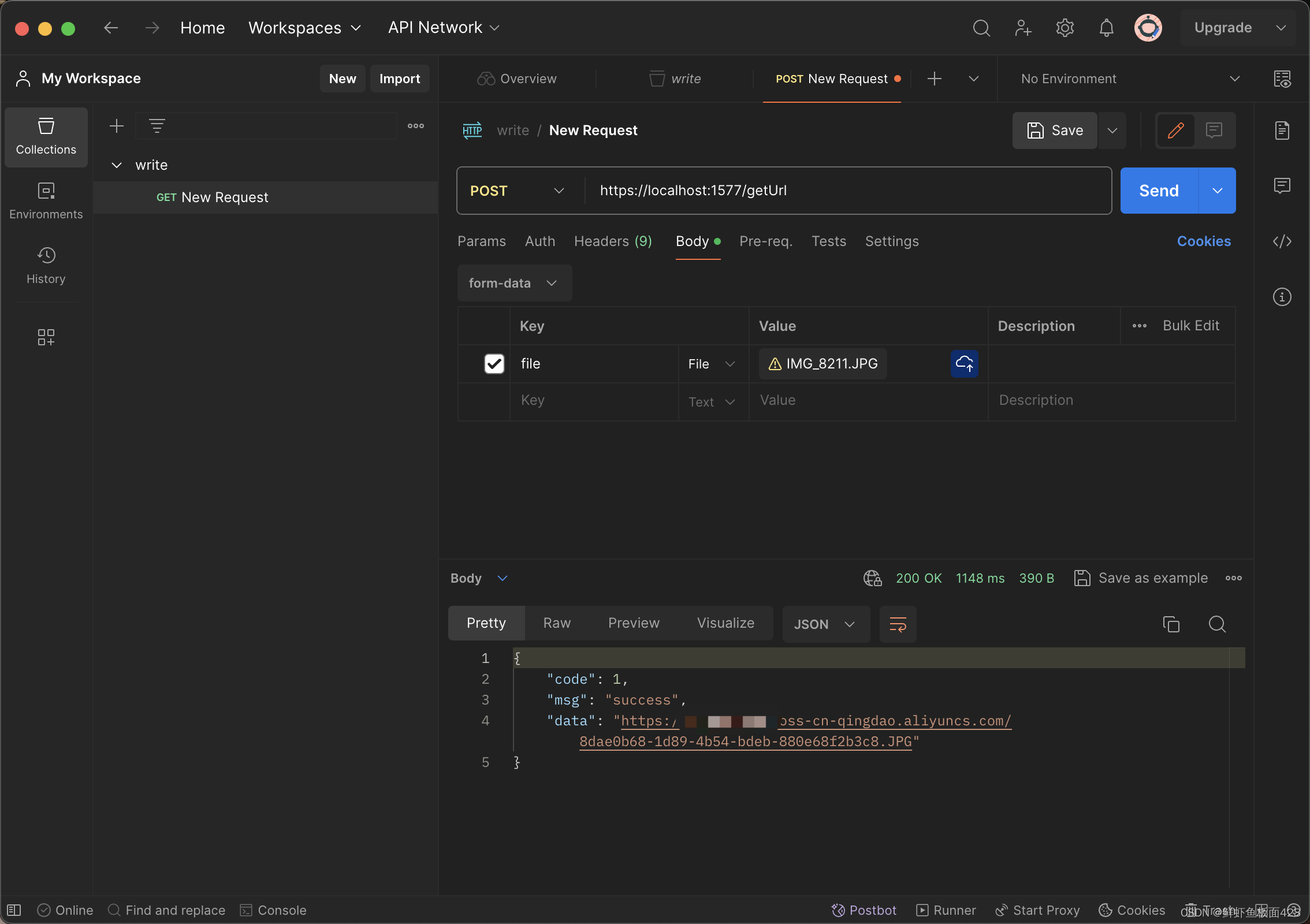Open environment quick look icon
This screenshot has width=1310, height=924.
pyautogui.click(x=1282, y=79)
